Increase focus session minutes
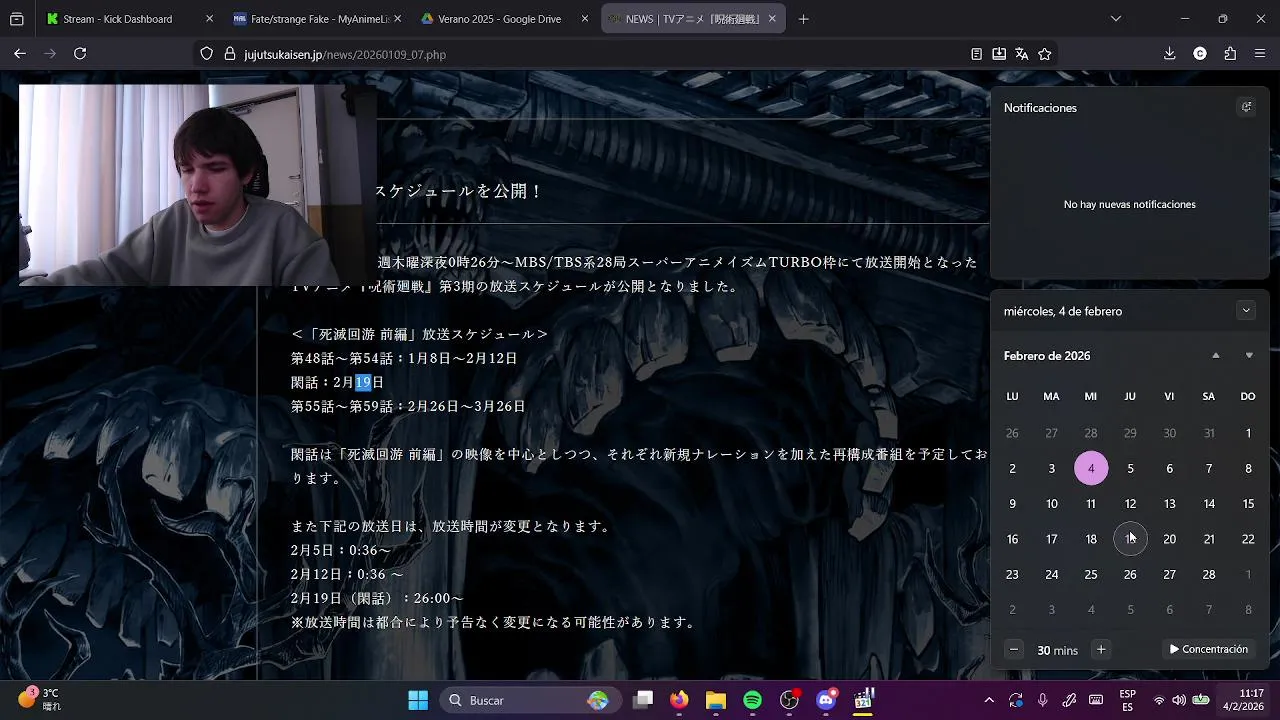 (1101, 650)
